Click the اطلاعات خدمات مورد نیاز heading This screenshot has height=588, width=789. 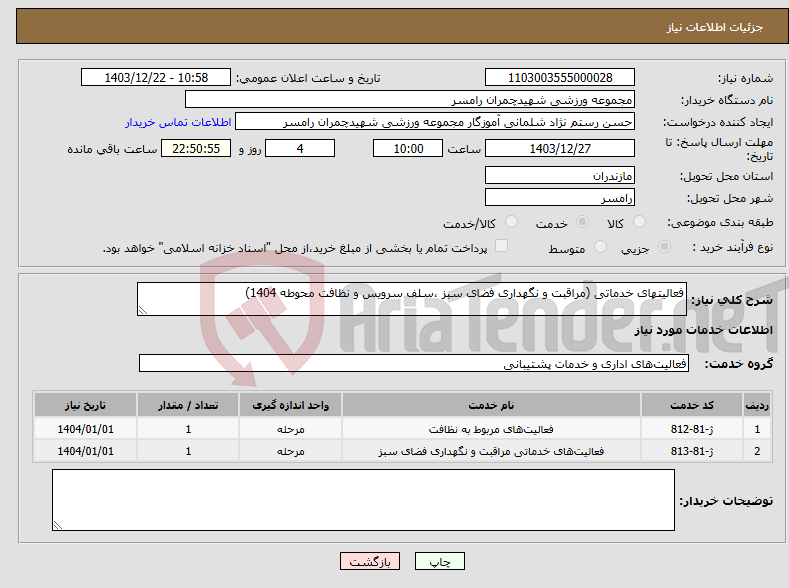click(703, 330)
